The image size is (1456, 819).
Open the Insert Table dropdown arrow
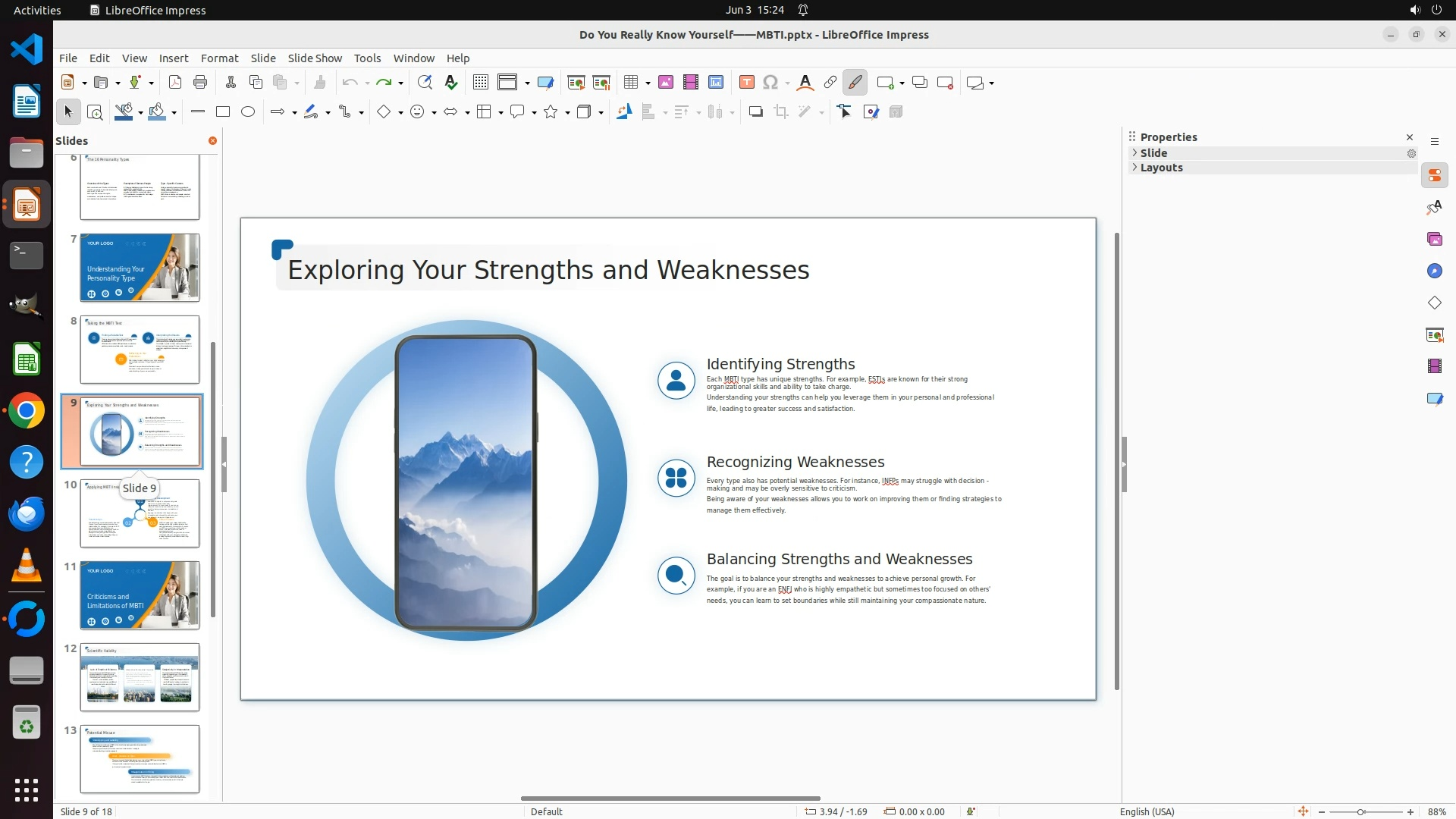(x=648, y=83)
